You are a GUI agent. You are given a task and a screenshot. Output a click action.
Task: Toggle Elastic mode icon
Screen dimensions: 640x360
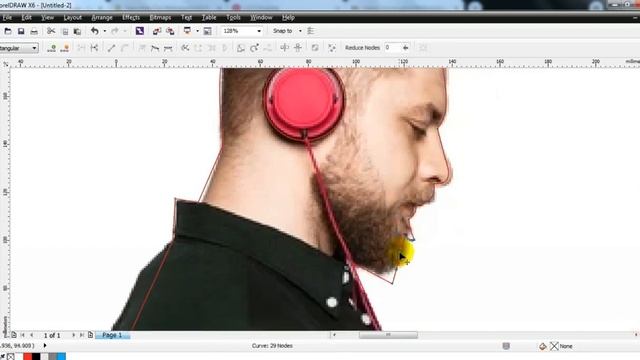pos(315,48)
